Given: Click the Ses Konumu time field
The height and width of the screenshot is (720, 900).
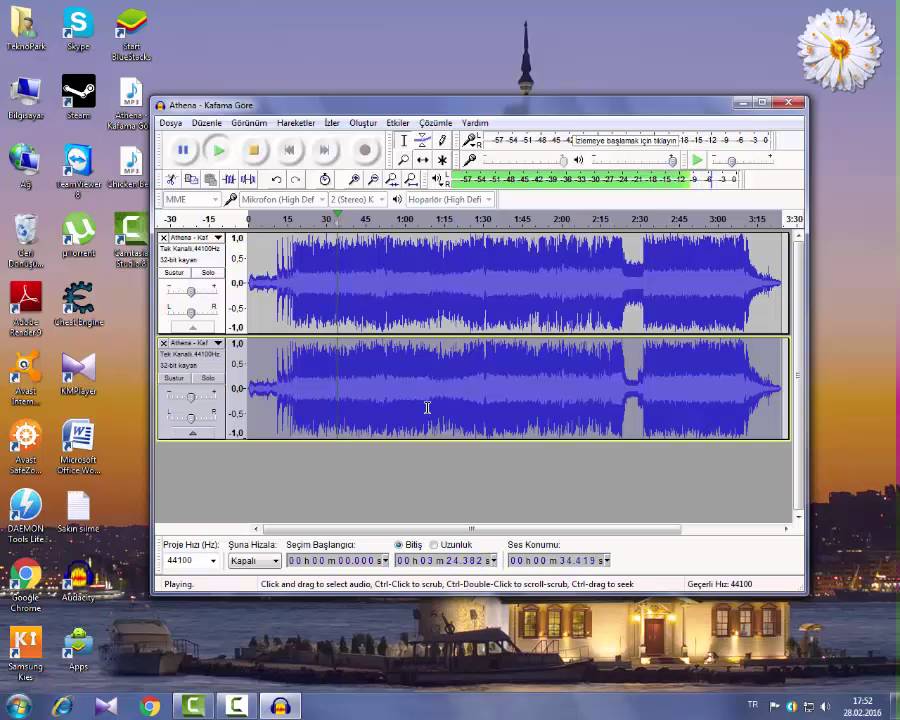Looking at the screenshot, I should pyautogui.click(x=559, y=560).
